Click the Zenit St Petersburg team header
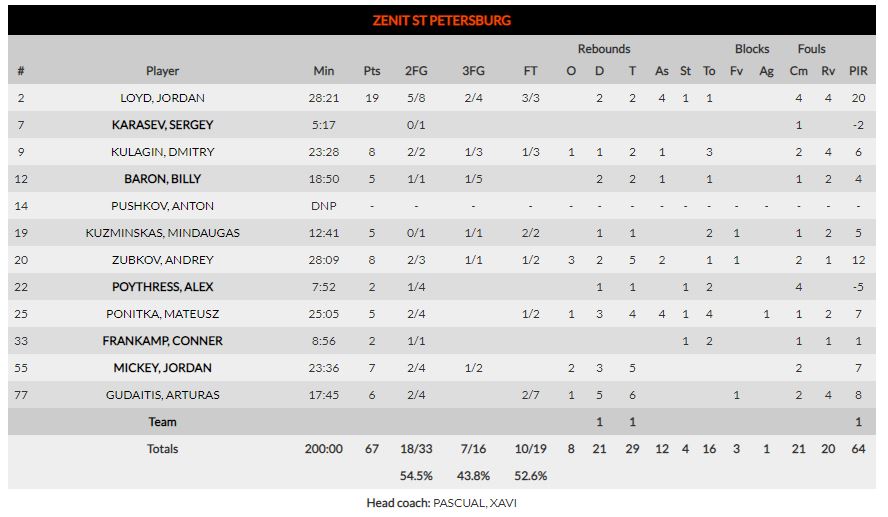The height and width of the screenshot is (517, 888). pos(441,20)
